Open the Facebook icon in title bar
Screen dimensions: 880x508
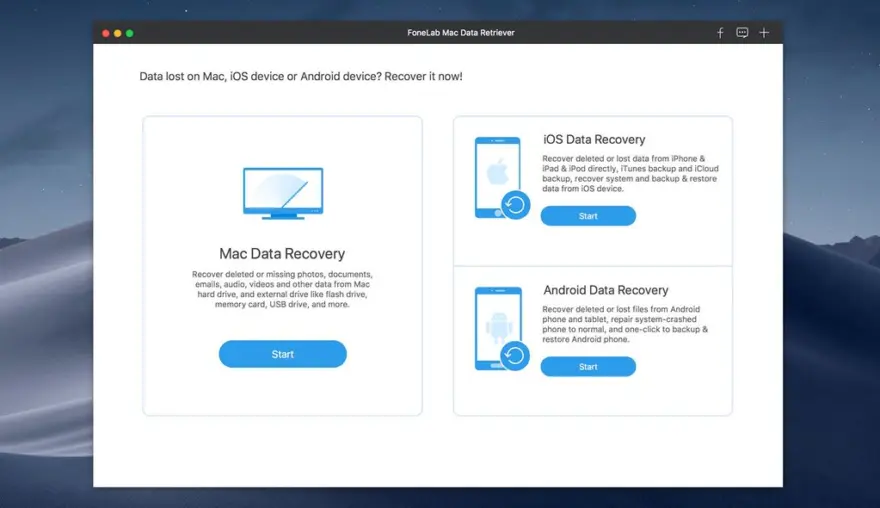tap(720, 33)
